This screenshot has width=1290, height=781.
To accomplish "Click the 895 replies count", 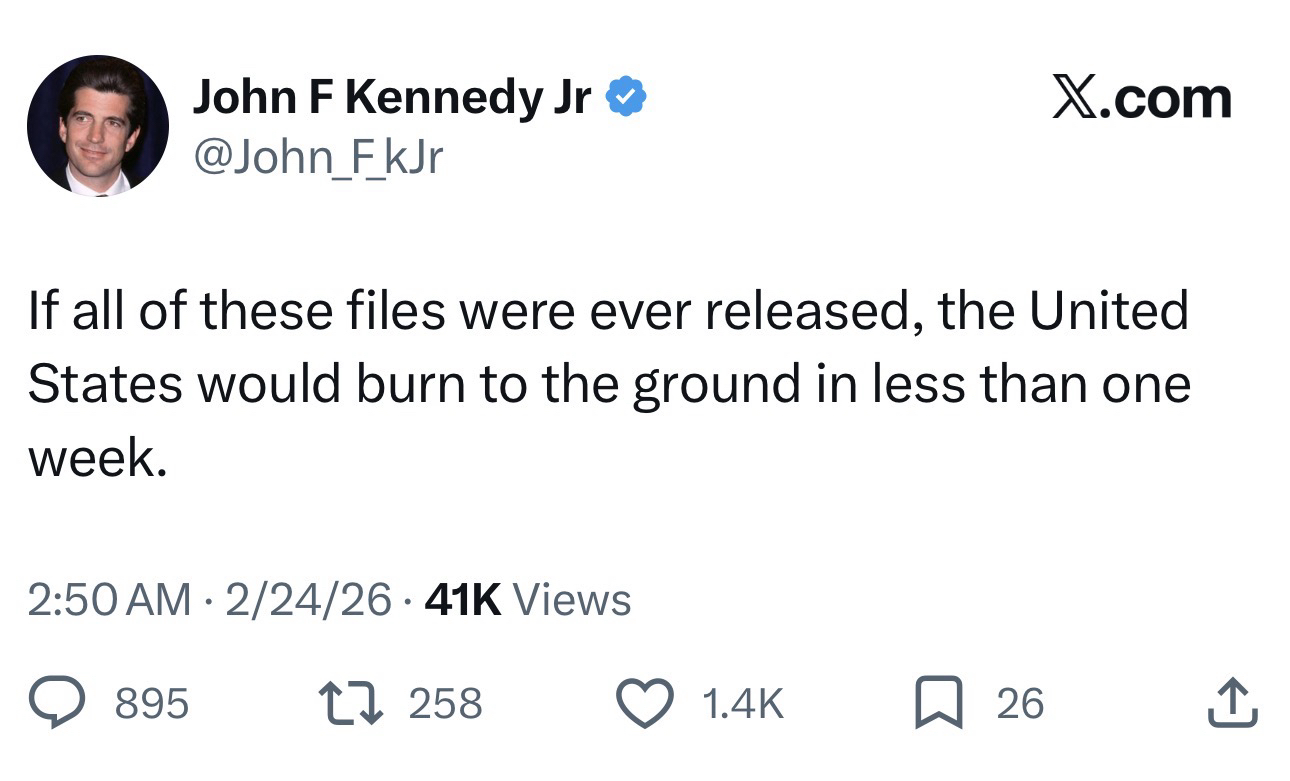I will [x=152, y=703].
